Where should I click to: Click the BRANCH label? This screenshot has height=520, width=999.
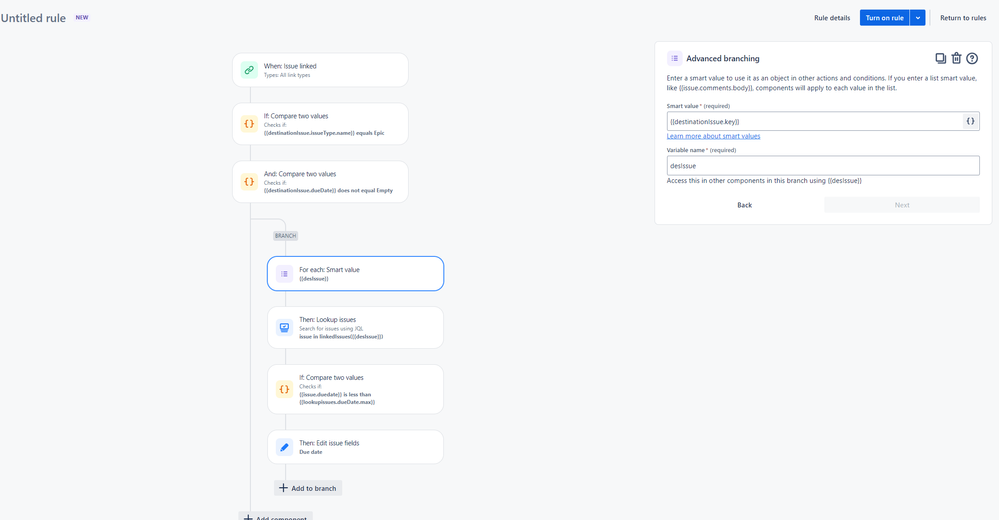click(x=285, y=236)
